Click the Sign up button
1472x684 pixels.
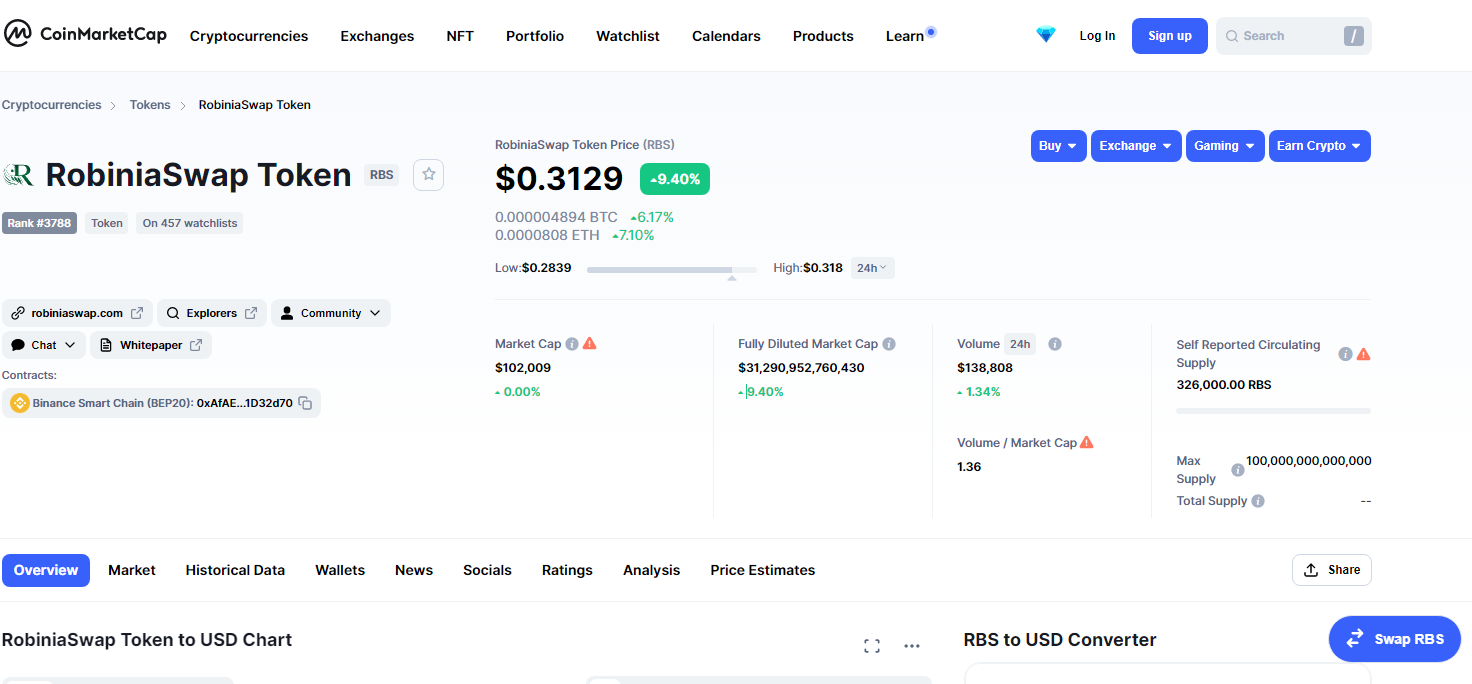(1170, 36)
